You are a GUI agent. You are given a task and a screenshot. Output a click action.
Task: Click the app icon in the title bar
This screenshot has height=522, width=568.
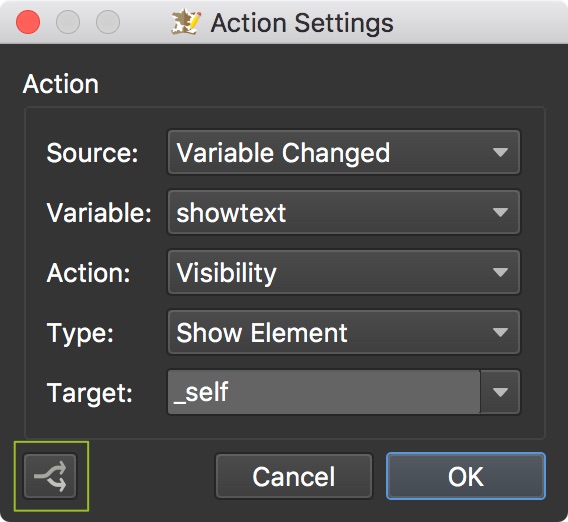click(186, 23)
